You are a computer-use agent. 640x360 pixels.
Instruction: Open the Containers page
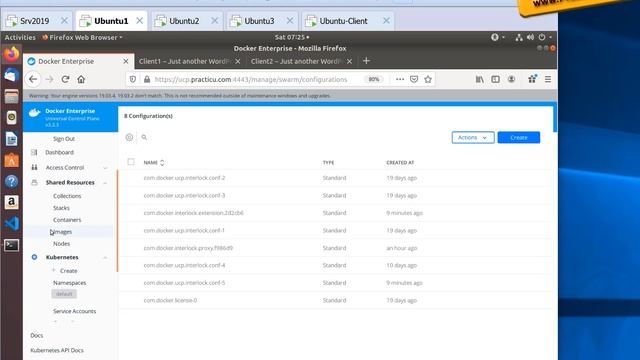point(67,220)
